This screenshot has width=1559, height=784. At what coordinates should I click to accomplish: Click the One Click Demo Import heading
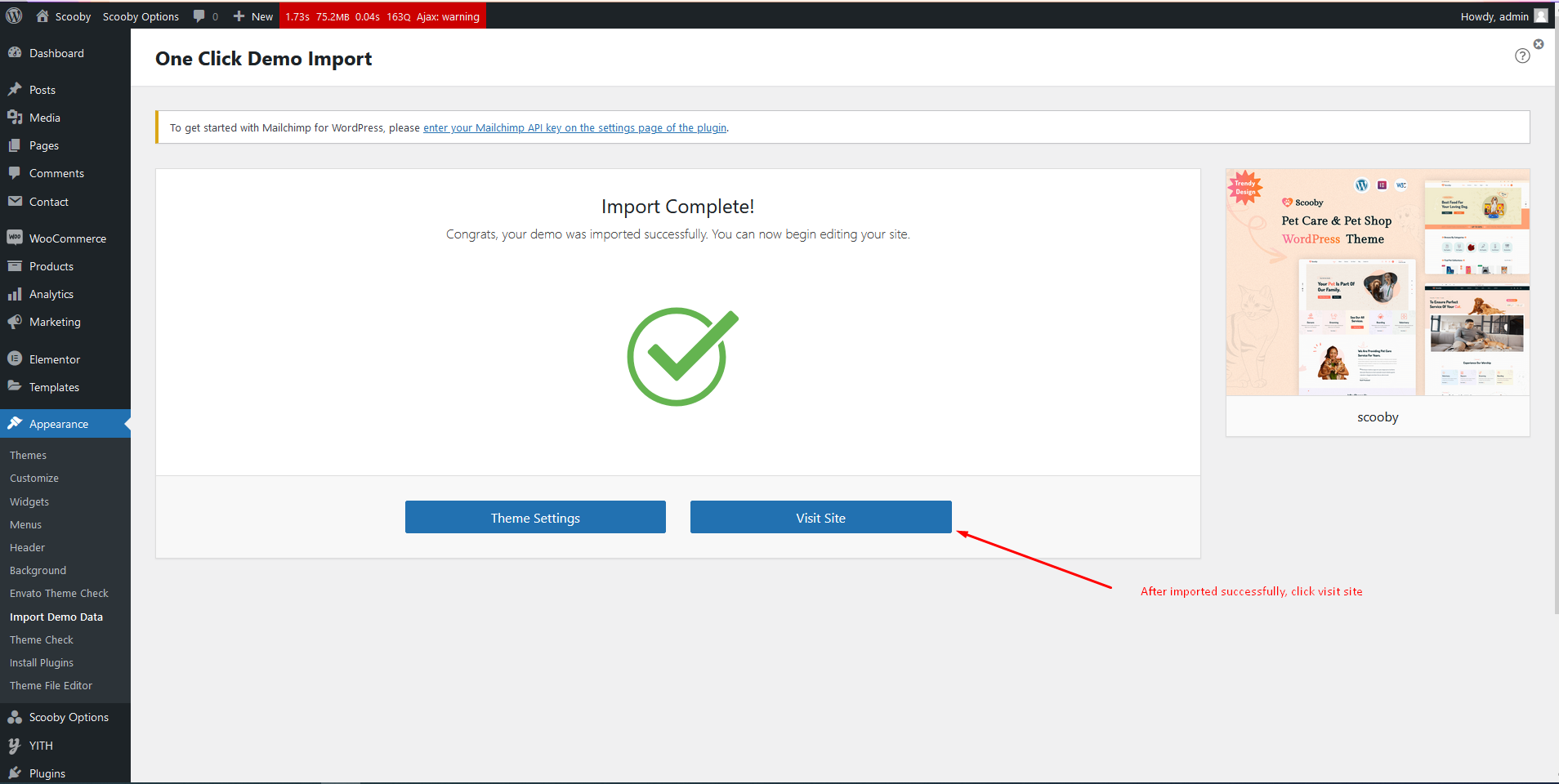[x=264, y=59]
